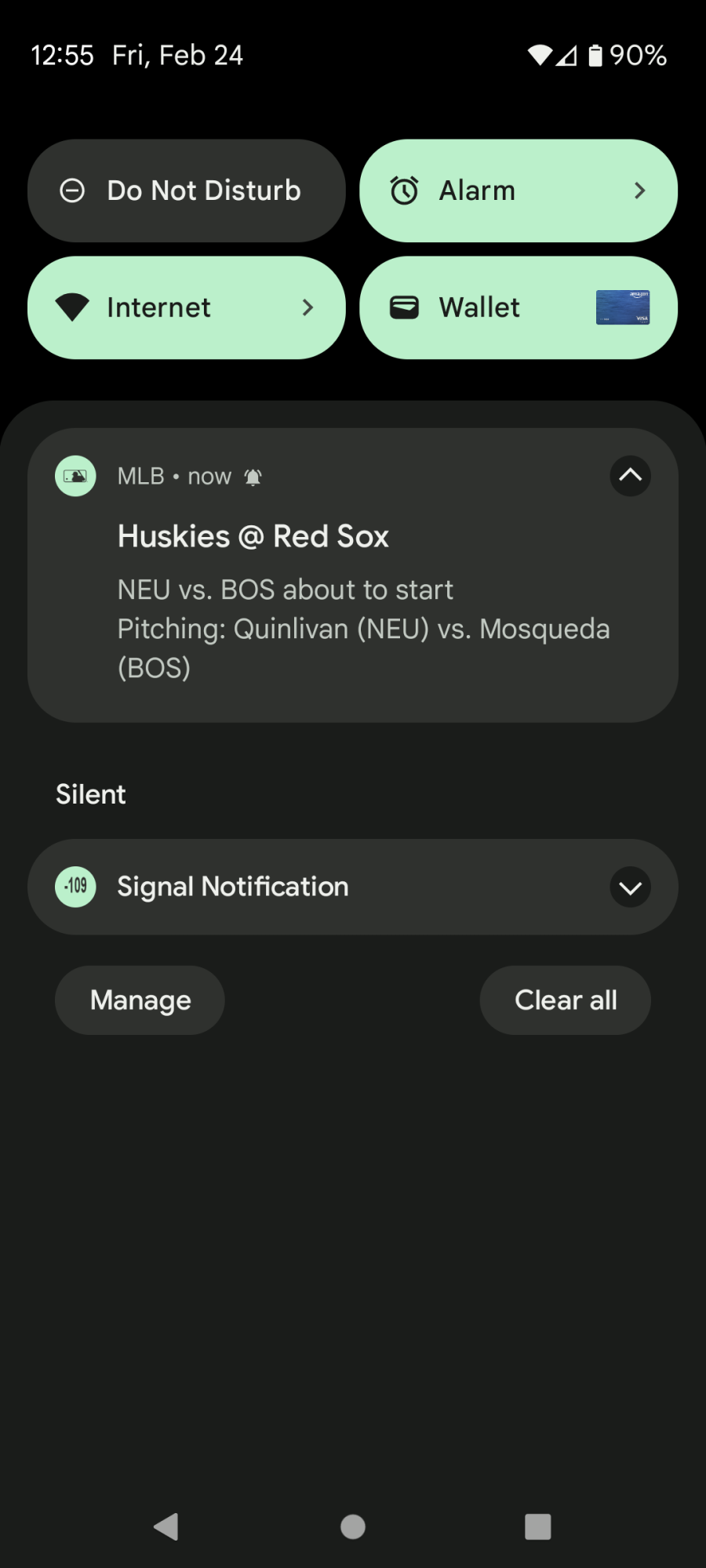Open Internet options via chevron arrow

[x=308, y=307]
